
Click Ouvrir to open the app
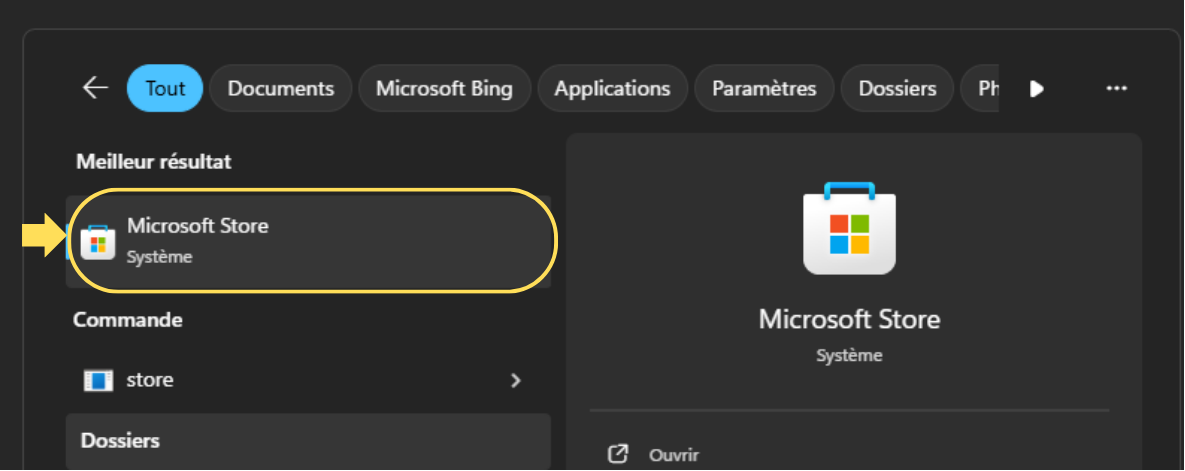point(673,455)
